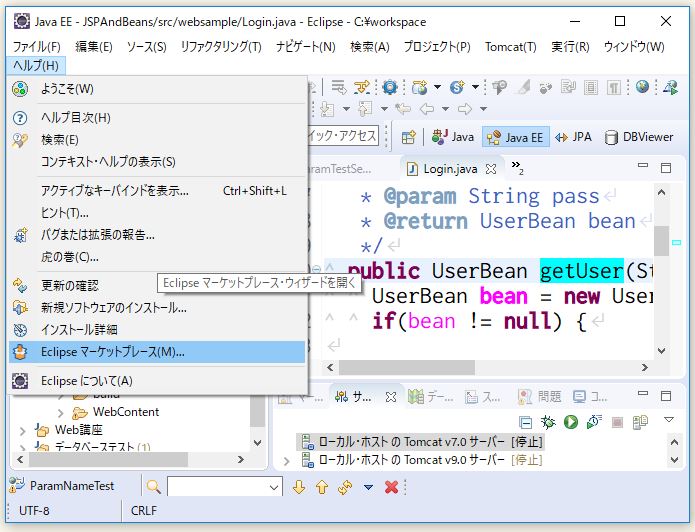Expand the new server icon dropdown arrow

(437, 87)
